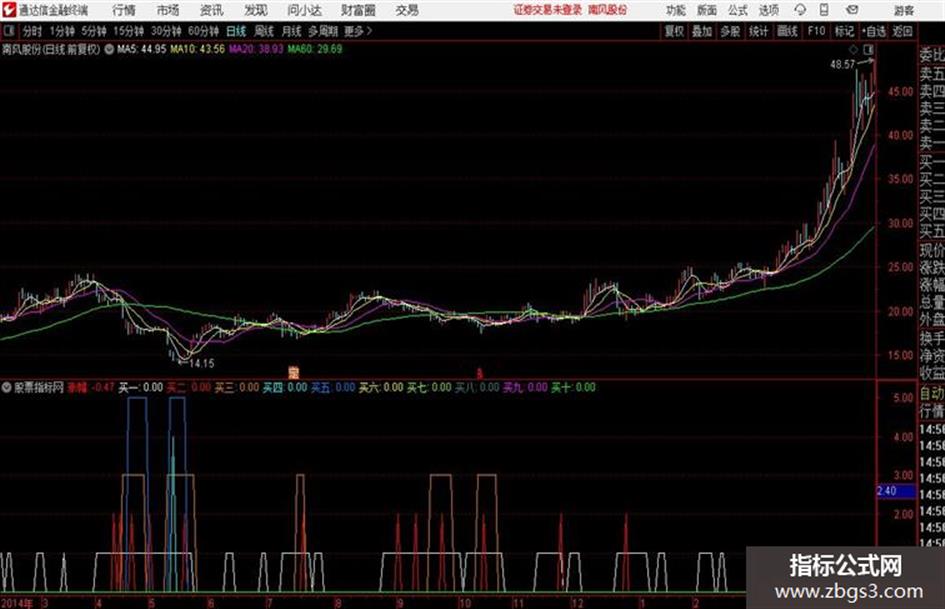Viewport: 945px width, 609px height.
Task: Switch to the 5分钟 period tab
Action: click(93, 31)
